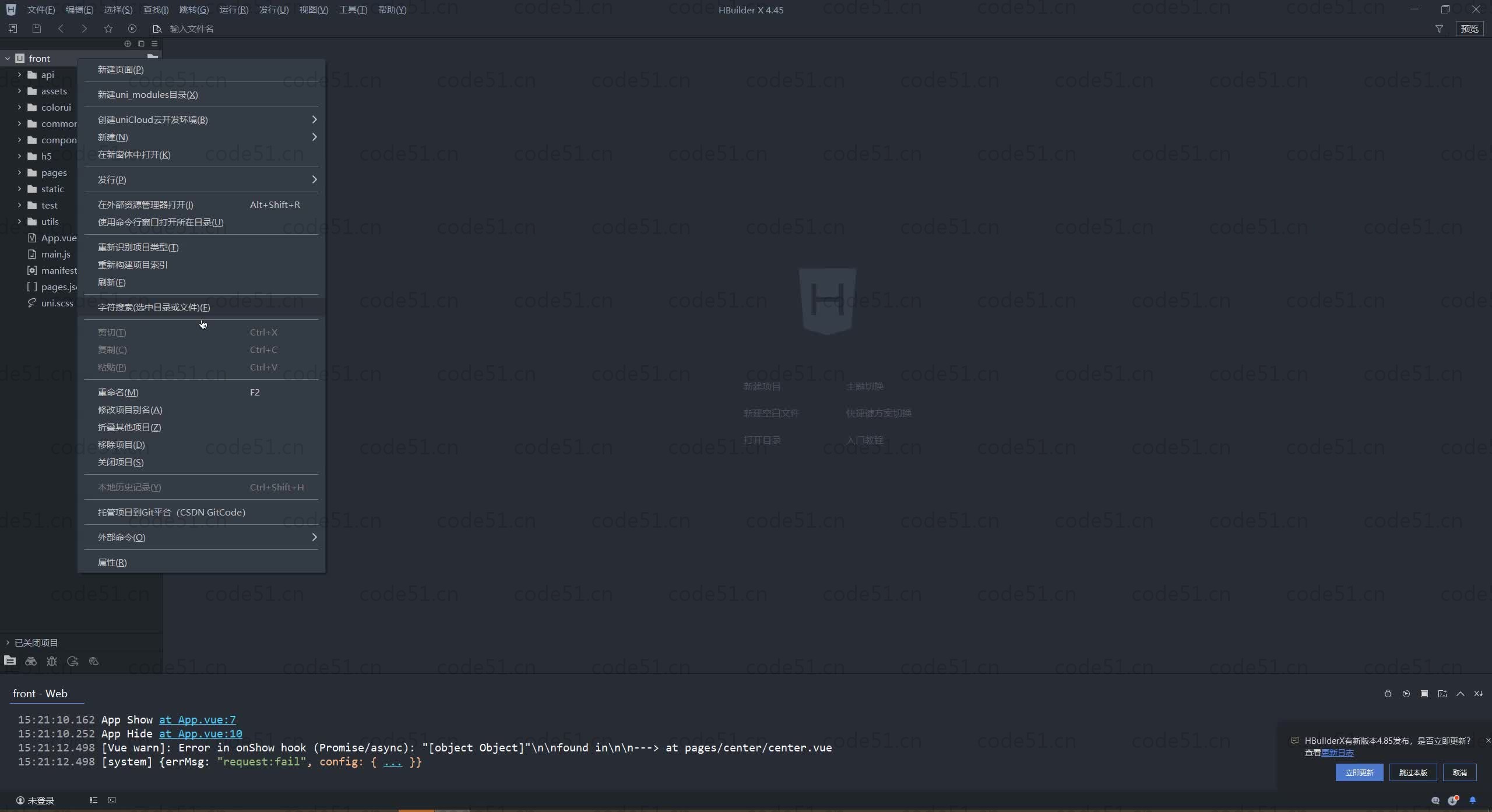The height and width of the screenshot is (812, 1492).
Task: Click the bug debug icon in sidebar
Action: point(52,661)
